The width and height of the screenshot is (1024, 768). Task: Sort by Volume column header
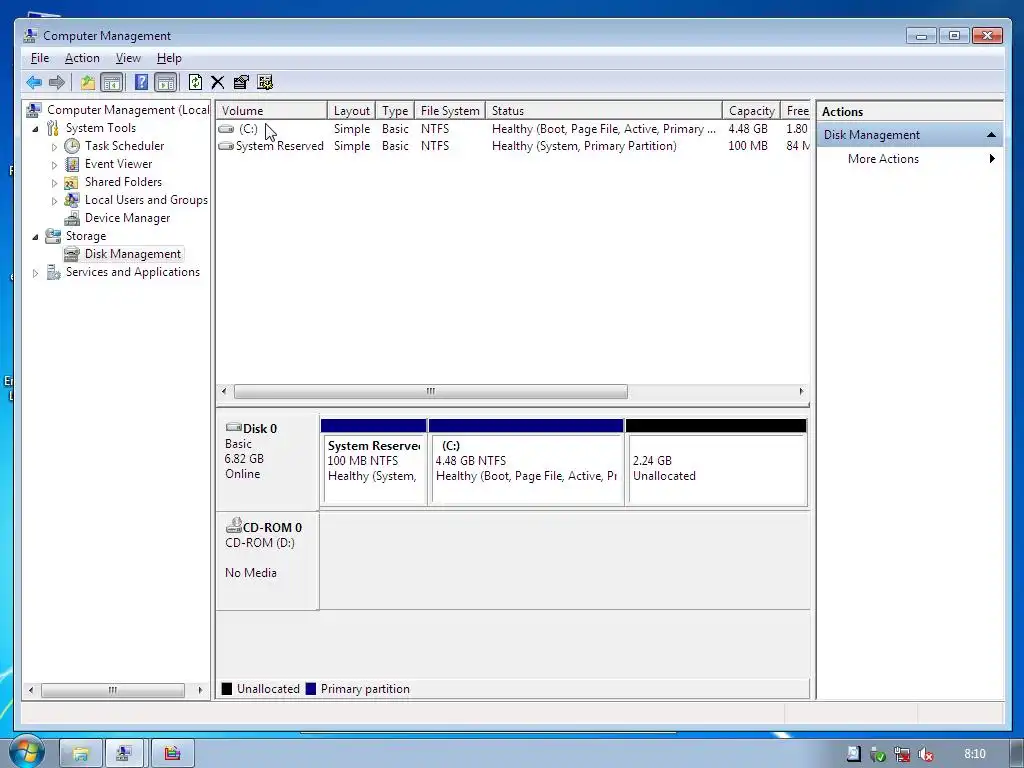tap(271, 110)
